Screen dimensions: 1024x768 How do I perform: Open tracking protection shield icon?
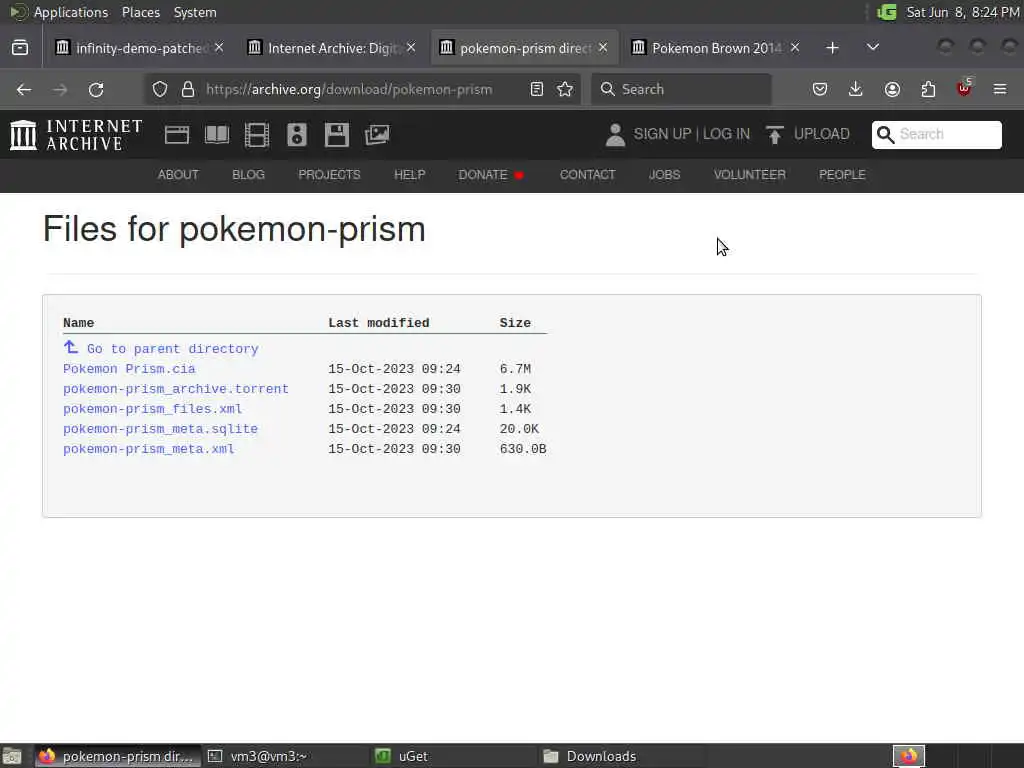pyautogui.click(x=160, y=89)
